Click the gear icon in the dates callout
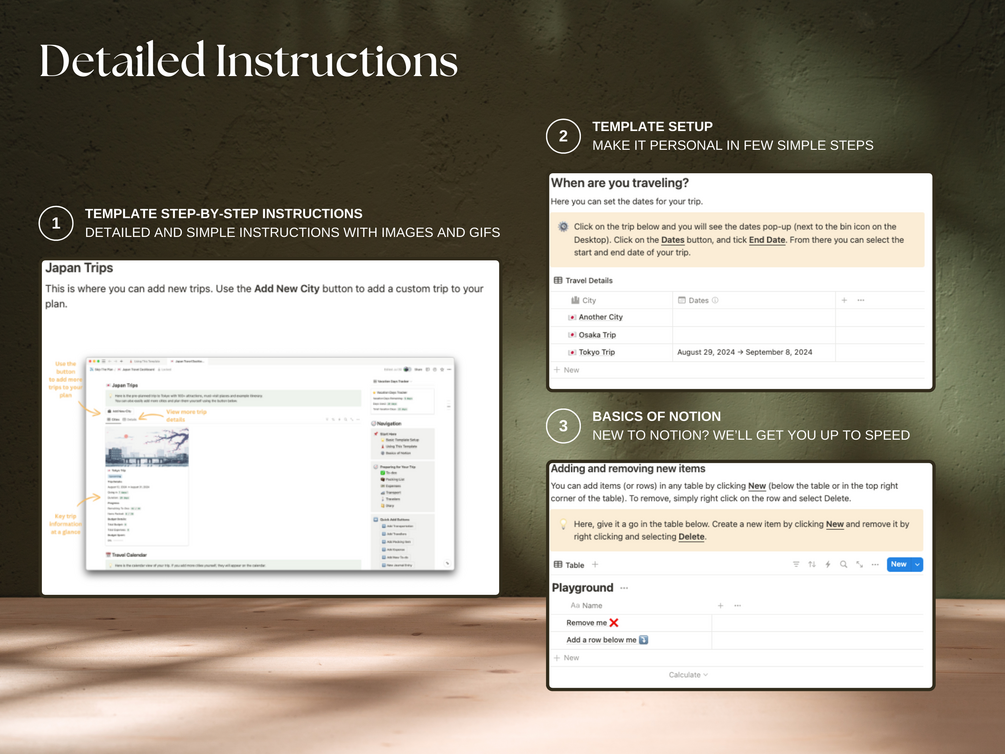 coord(563,226)
